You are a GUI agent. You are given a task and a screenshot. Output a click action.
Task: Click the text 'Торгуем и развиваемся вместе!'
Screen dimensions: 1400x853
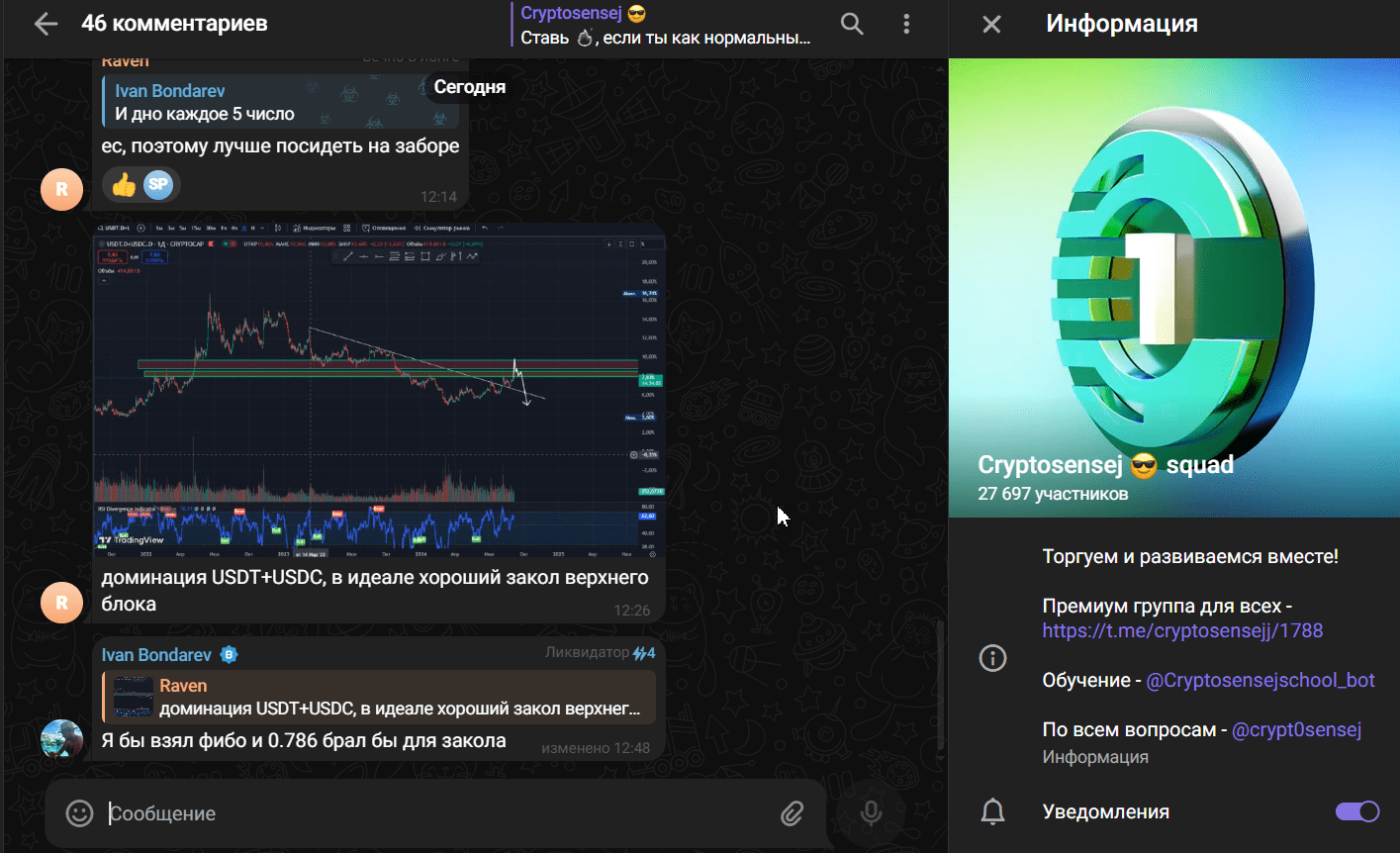pyautogui.click(x=1190, y=557)
